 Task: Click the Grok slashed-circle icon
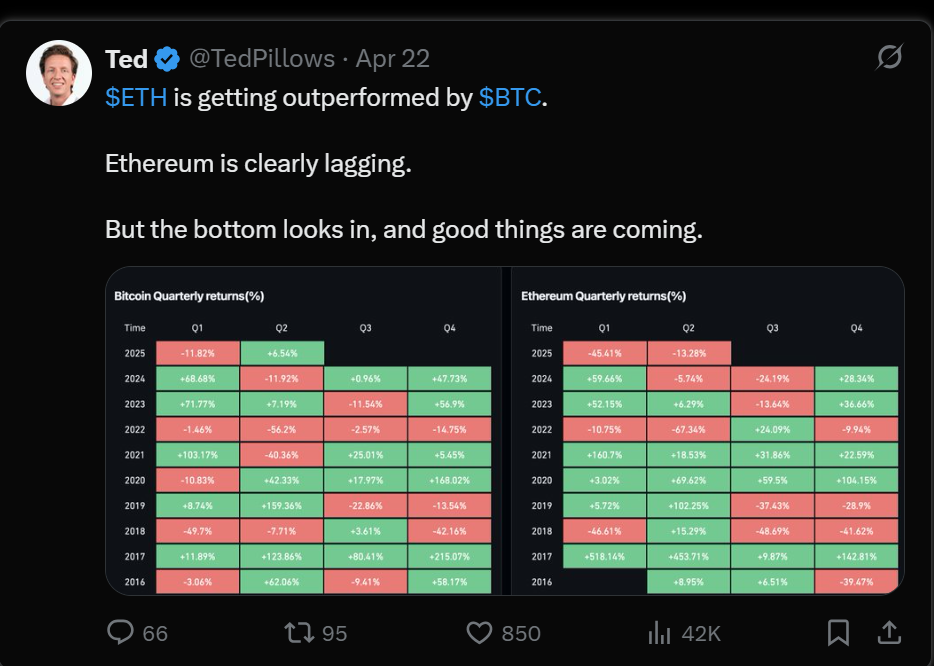click(888, 59)
